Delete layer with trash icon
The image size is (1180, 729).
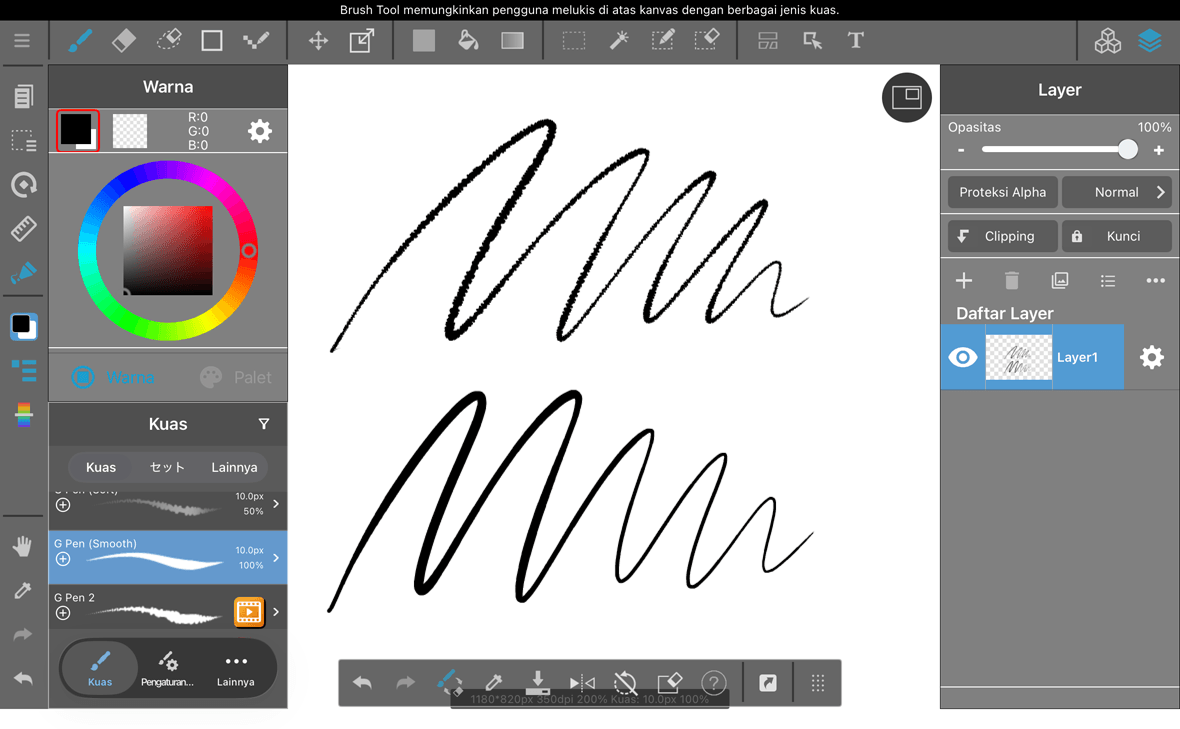(x=1011, y=281)
